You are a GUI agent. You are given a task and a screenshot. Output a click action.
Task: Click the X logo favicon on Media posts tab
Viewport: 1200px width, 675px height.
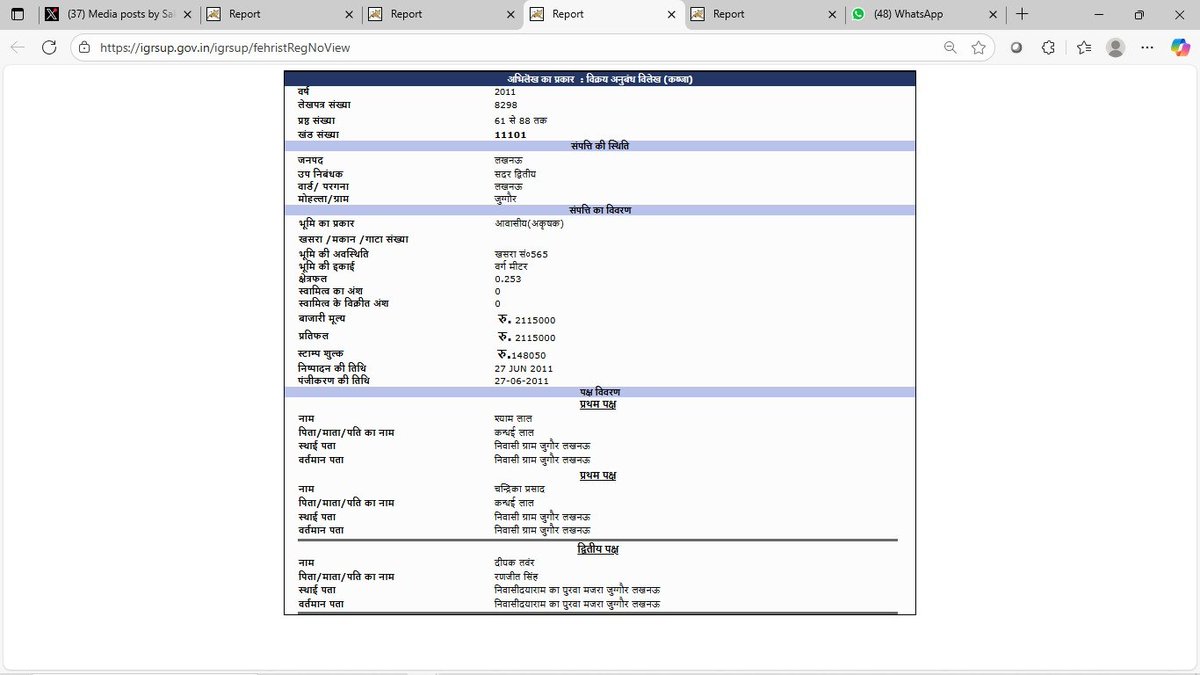51,14
